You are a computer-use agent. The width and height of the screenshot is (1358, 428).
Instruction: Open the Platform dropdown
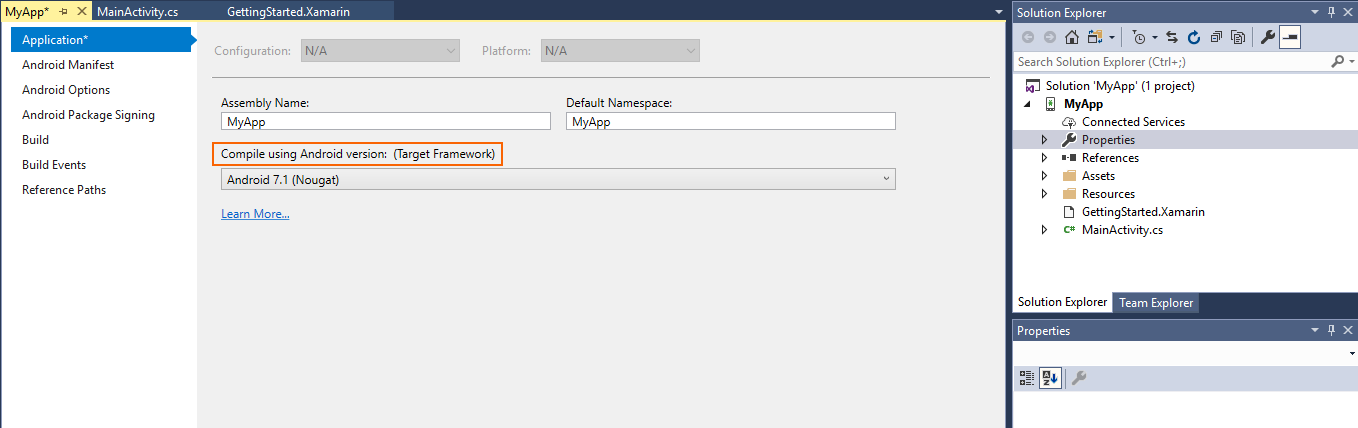(x=620, y=50)
